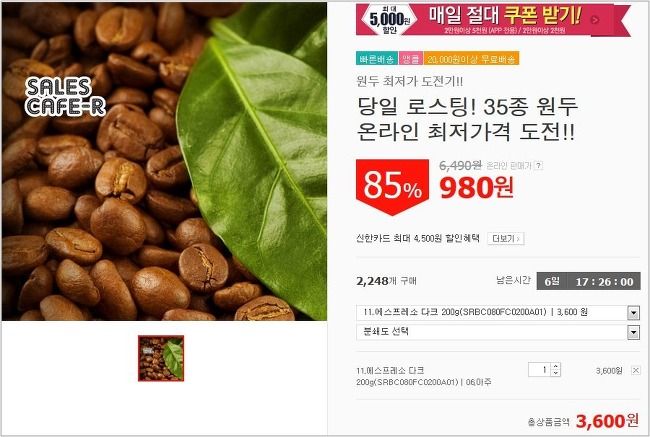
Task: Decrease quantity with the down stepper arrow
Action: [555, 373]
